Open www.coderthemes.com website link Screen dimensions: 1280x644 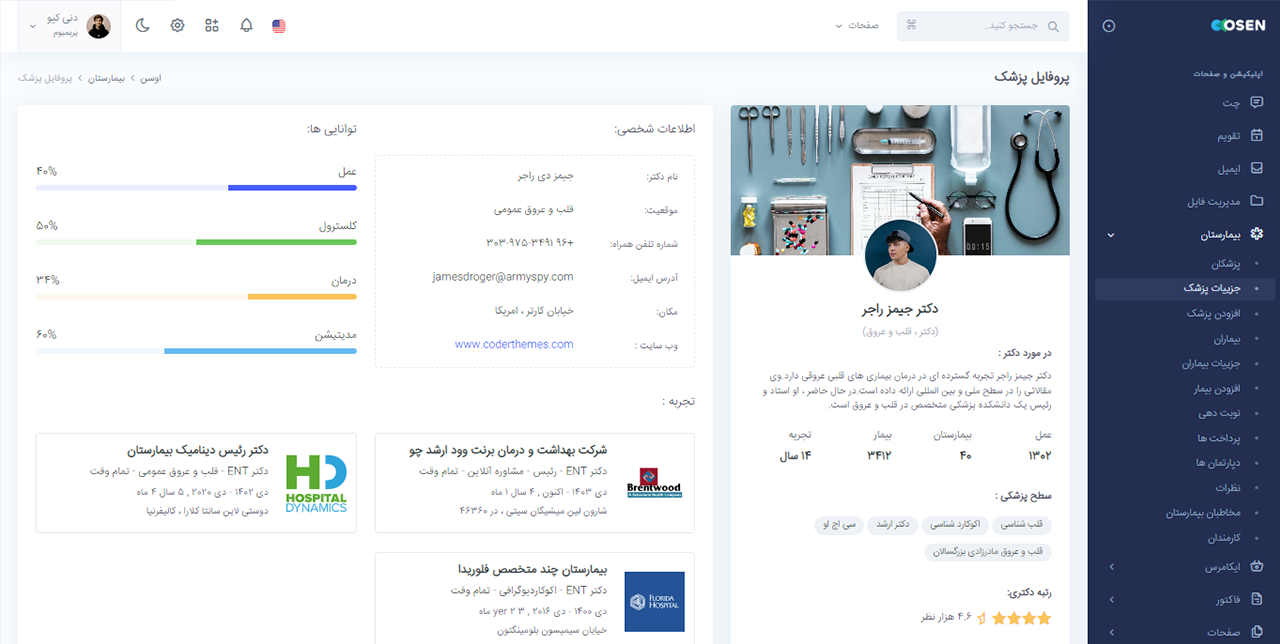tap(514, 344)
